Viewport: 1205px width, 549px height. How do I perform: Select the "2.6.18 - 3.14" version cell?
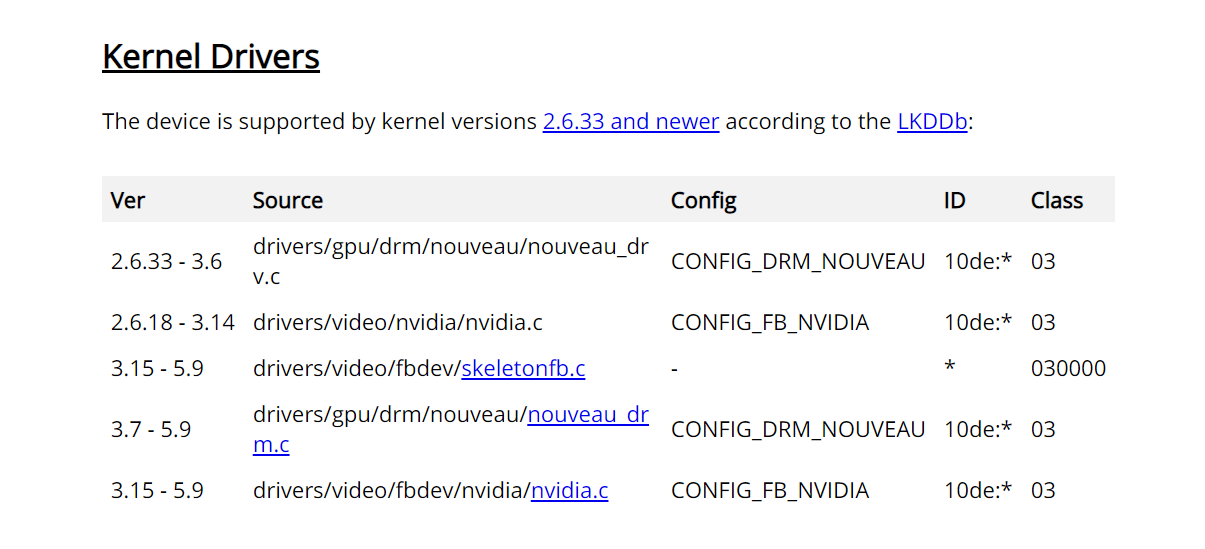[172, 323]
